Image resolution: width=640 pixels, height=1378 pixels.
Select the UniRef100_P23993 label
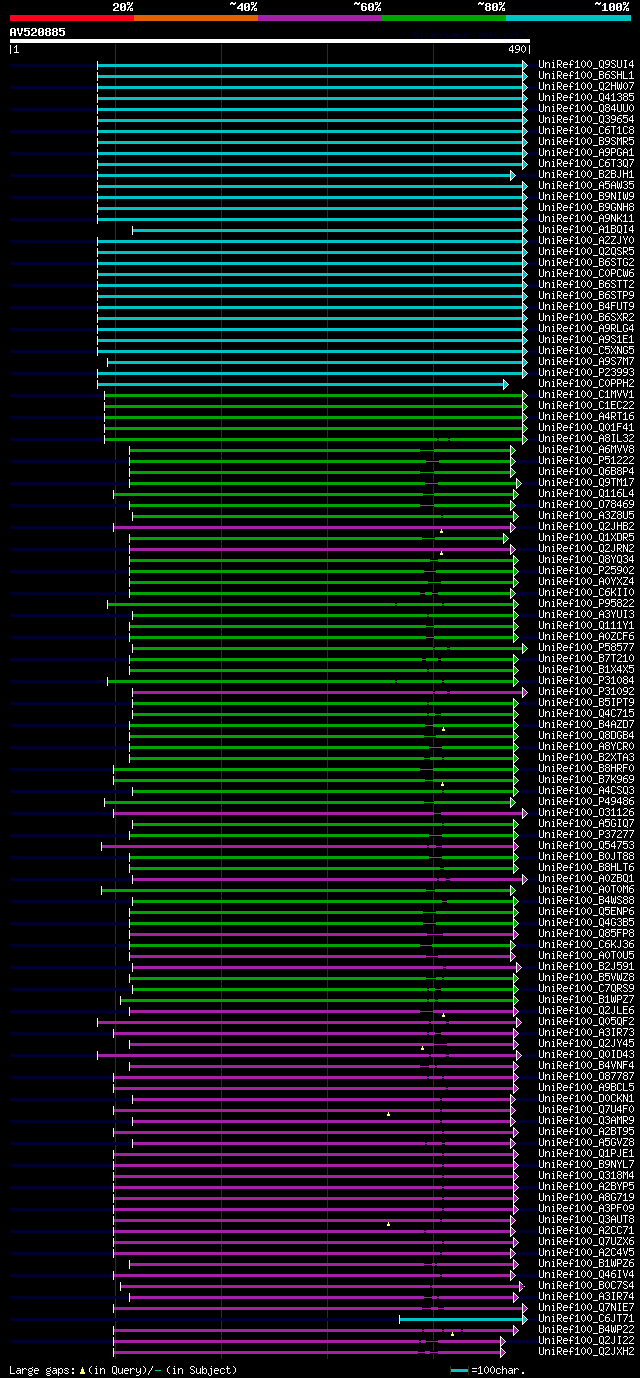pos(586,372)
